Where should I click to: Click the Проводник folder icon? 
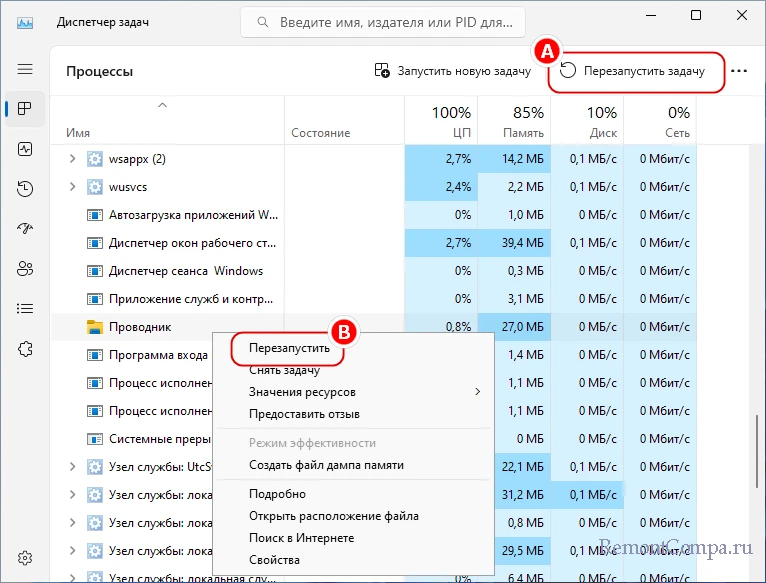95,327
